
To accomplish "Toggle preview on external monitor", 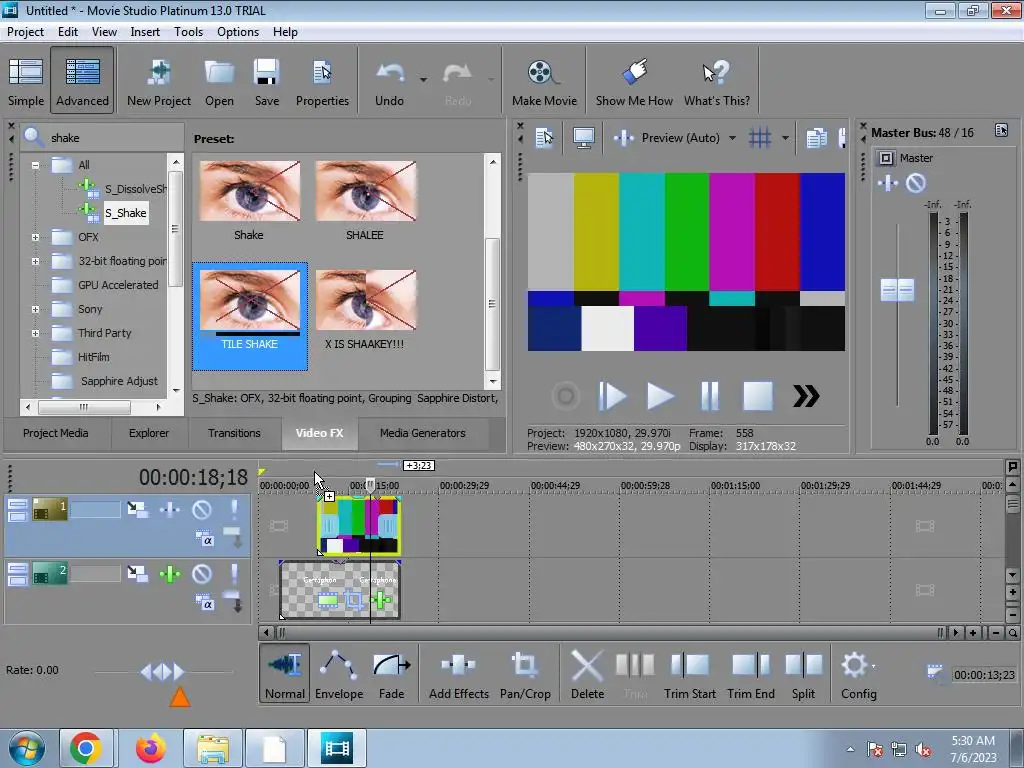I will pos(583,138).
